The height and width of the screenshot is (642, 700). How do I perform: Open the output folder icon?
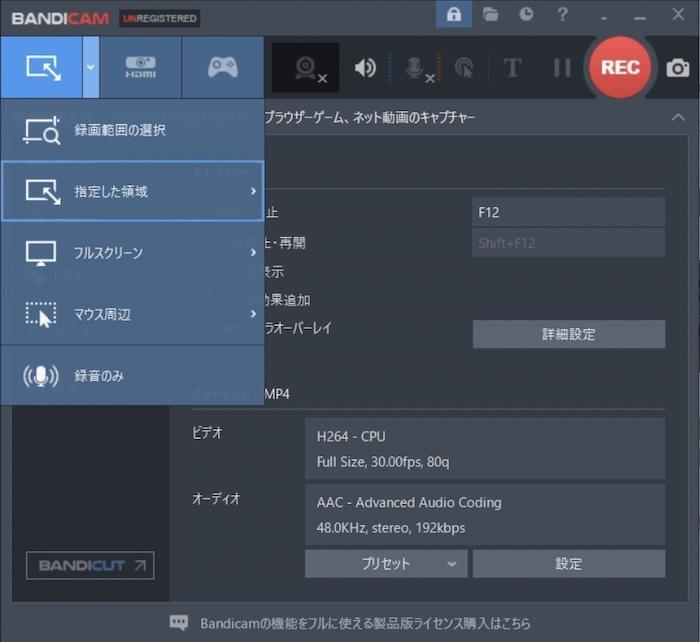click(x=490, y=14)
